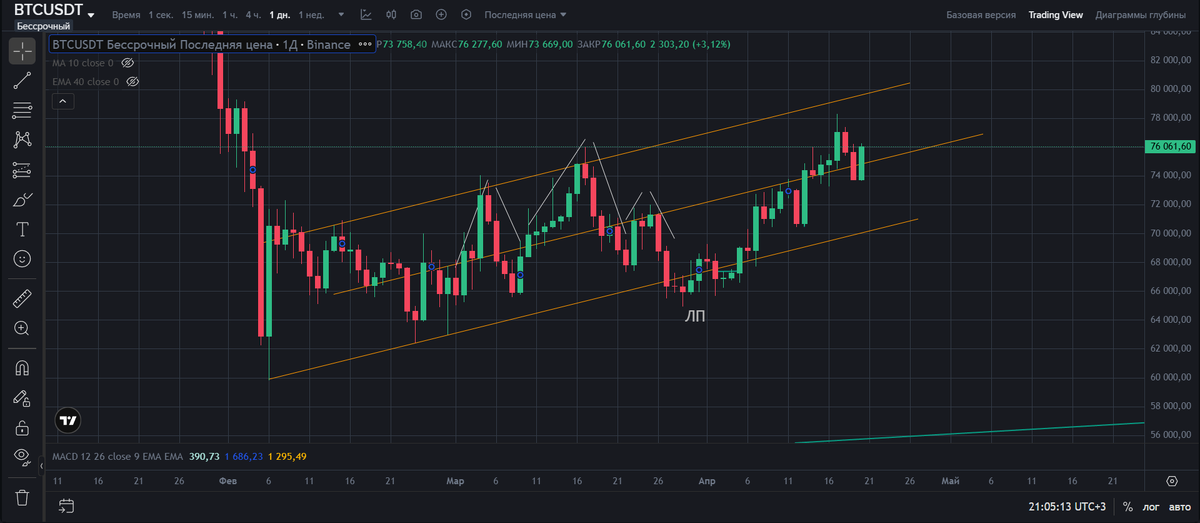Toggle hide all drawings eye icon
This screenshot has width=1200, height=523.
pyautogui.click(x=22, y=456)
